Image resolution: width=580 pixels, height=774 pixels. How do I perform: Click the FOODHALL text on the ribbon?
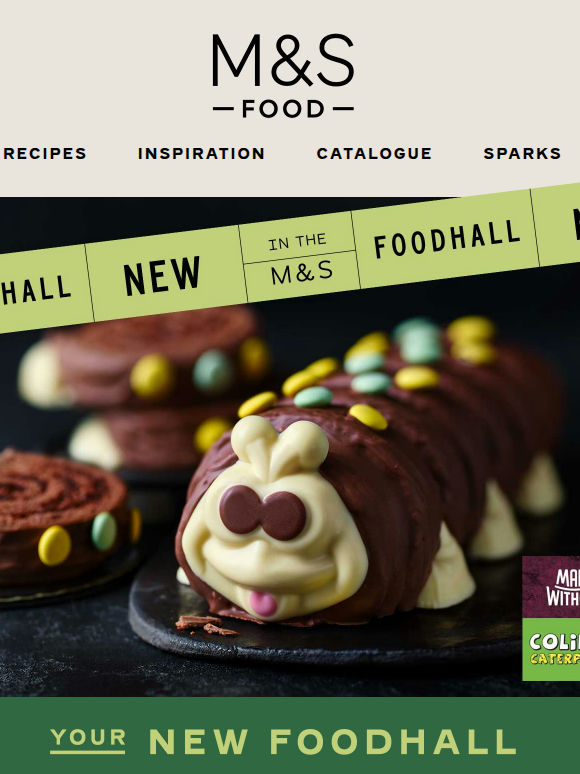[447, 238]
